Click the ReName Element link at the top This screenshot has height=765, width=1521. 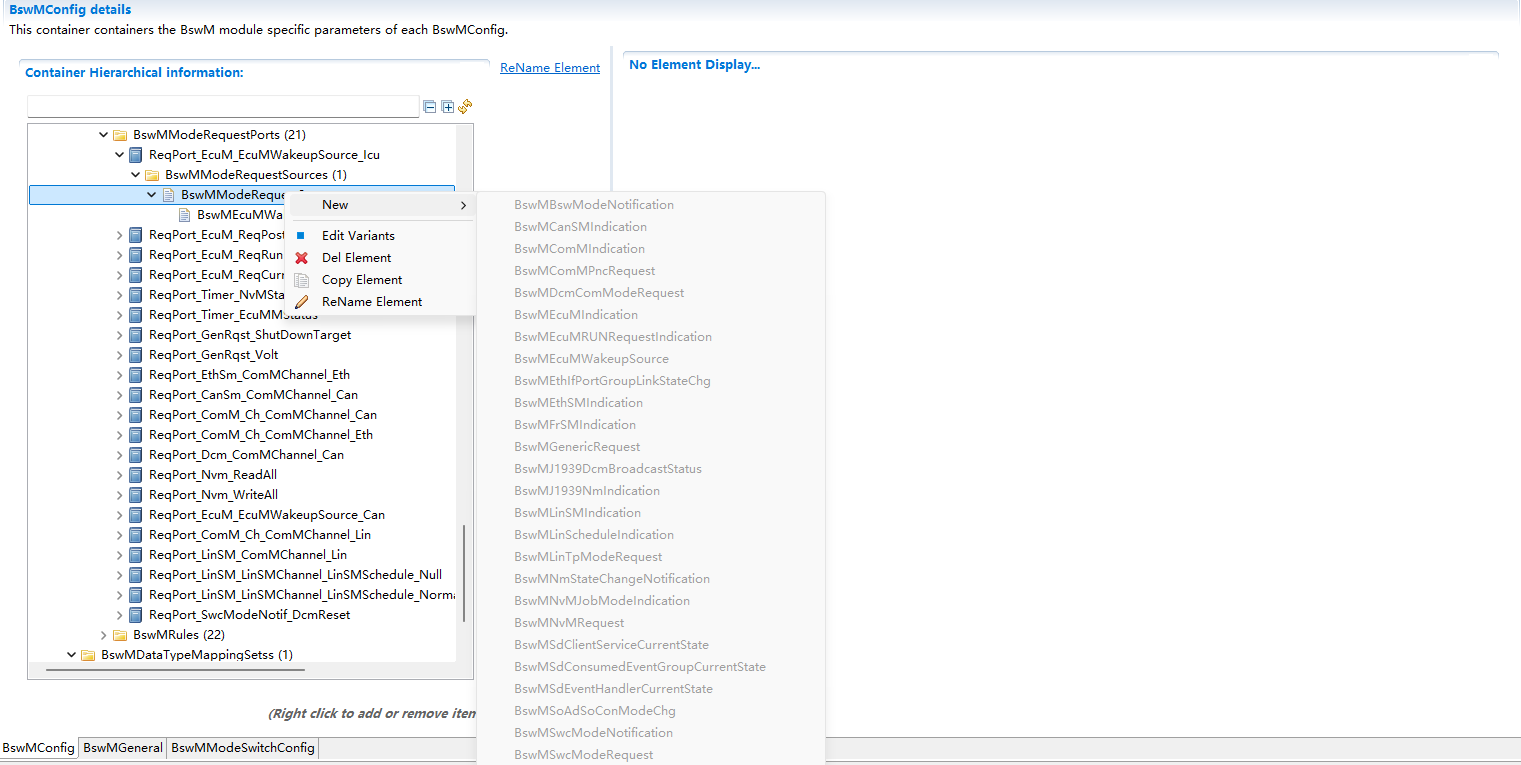tap(549, 67)
